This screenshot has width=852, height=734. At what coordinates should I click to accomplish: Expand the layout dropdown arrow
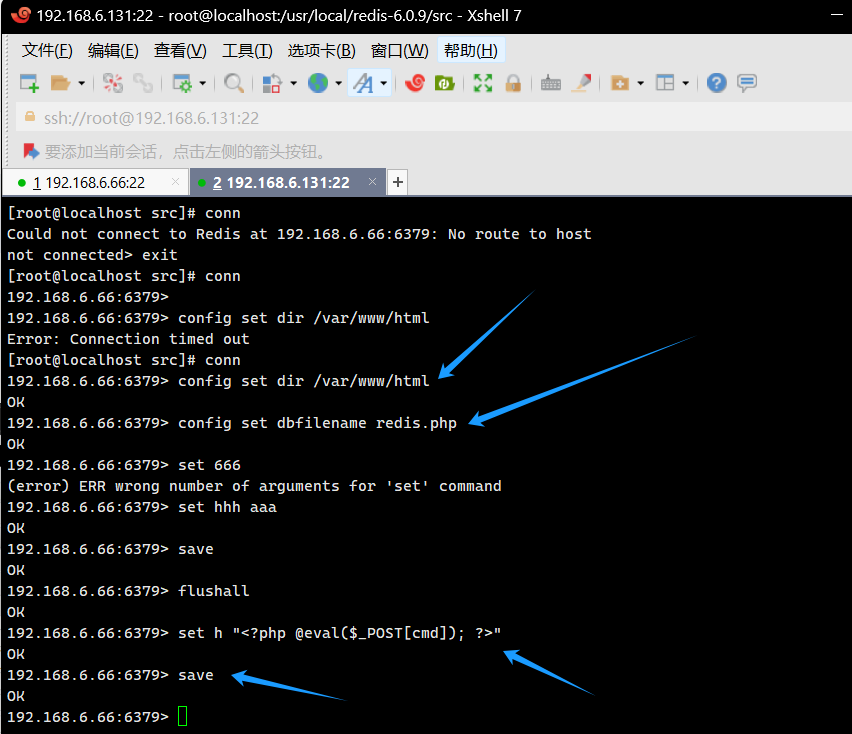[x=686, y=83]
